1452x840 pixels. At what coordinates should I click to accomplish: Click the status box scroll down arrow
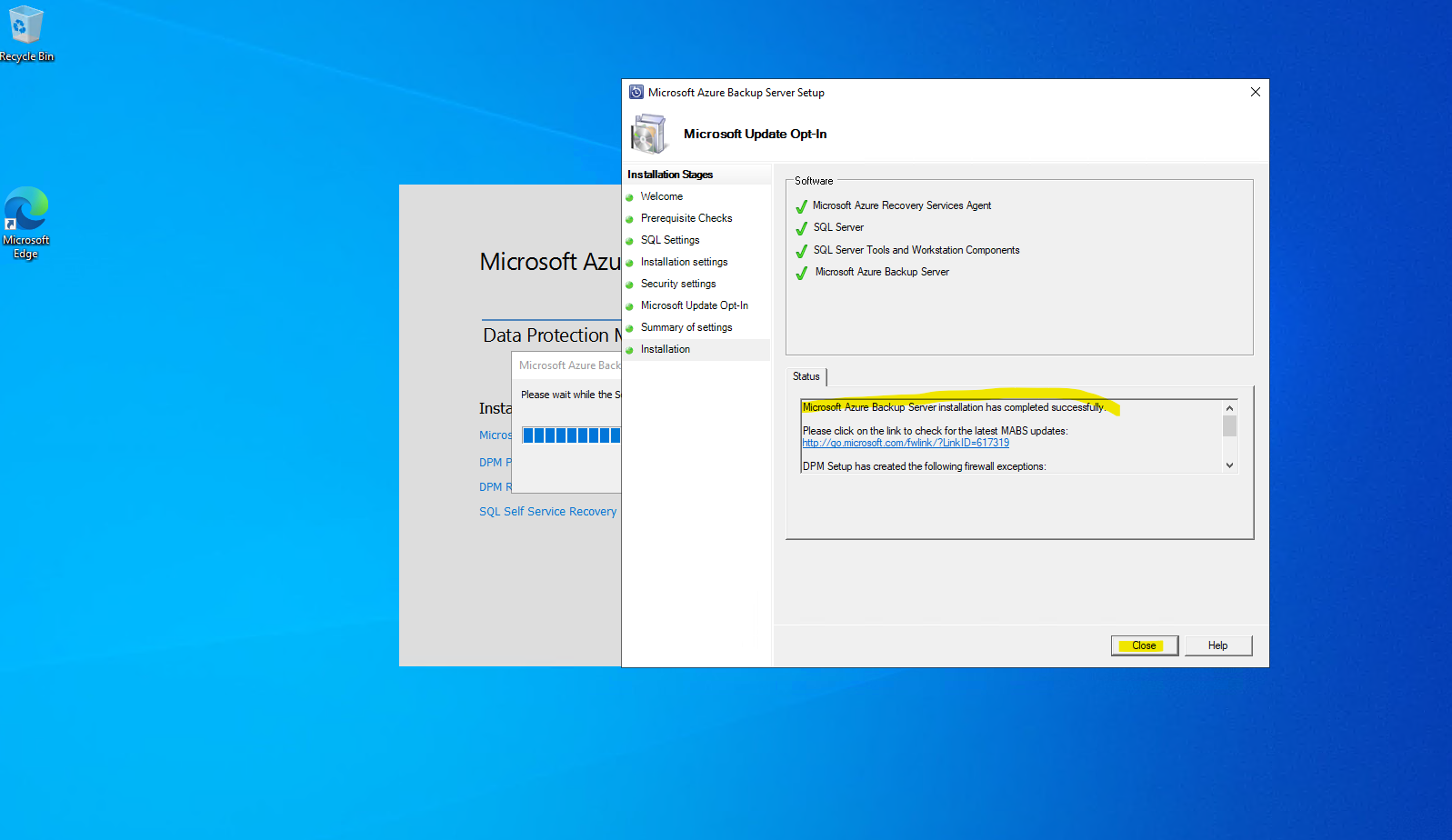pyautogui.click(x=1229, y=465)
